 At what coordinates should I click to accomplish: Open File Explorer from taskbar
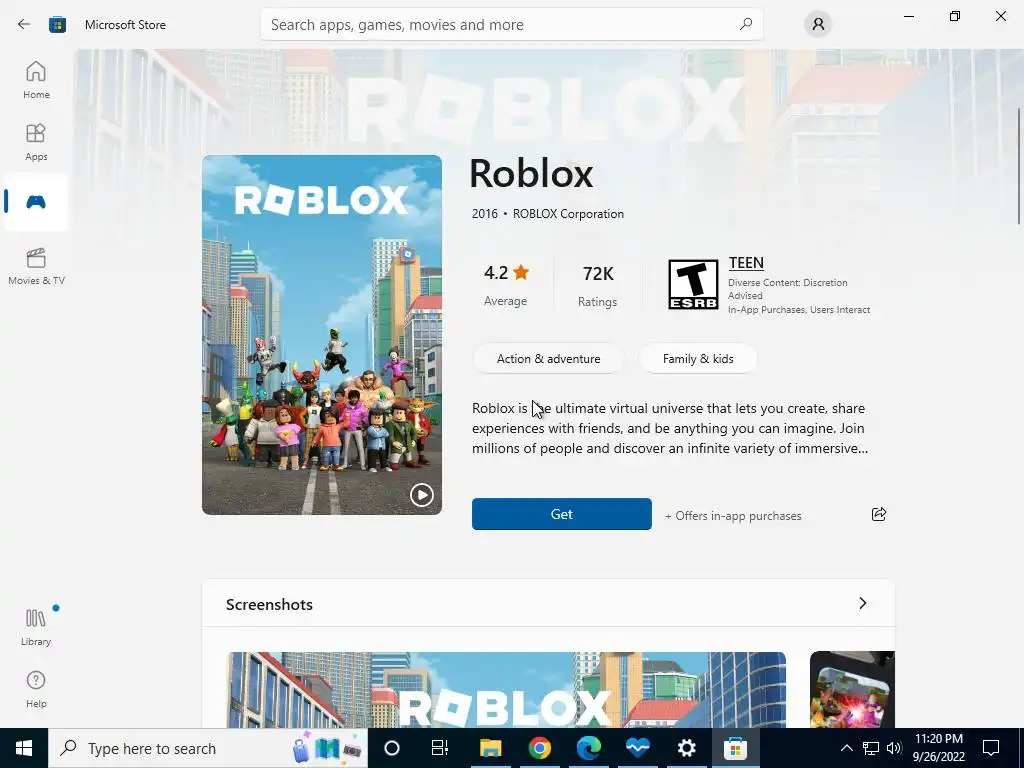point(490,748)
